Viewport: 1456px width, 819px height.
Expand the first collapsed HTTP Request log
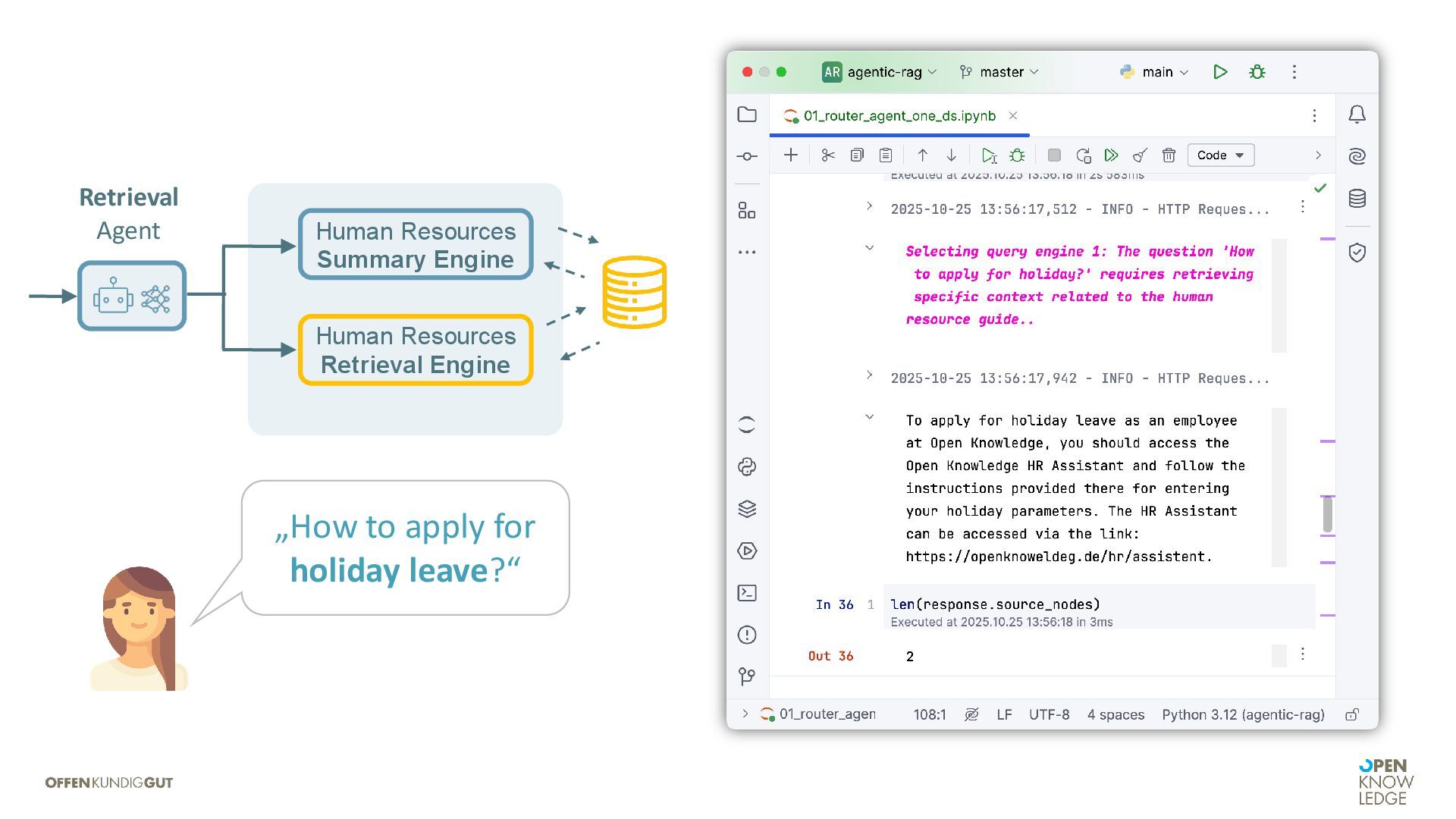[x=869, y=206]
